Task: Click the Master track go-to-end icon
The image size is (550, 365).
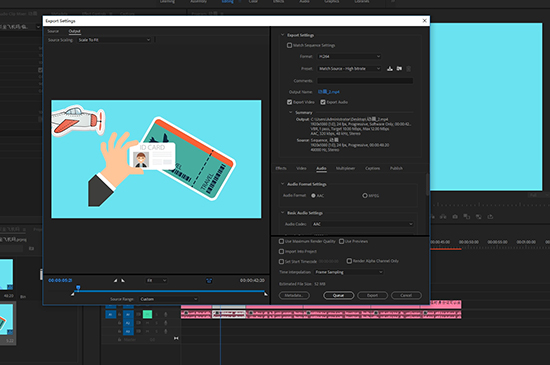Action: 176,338
